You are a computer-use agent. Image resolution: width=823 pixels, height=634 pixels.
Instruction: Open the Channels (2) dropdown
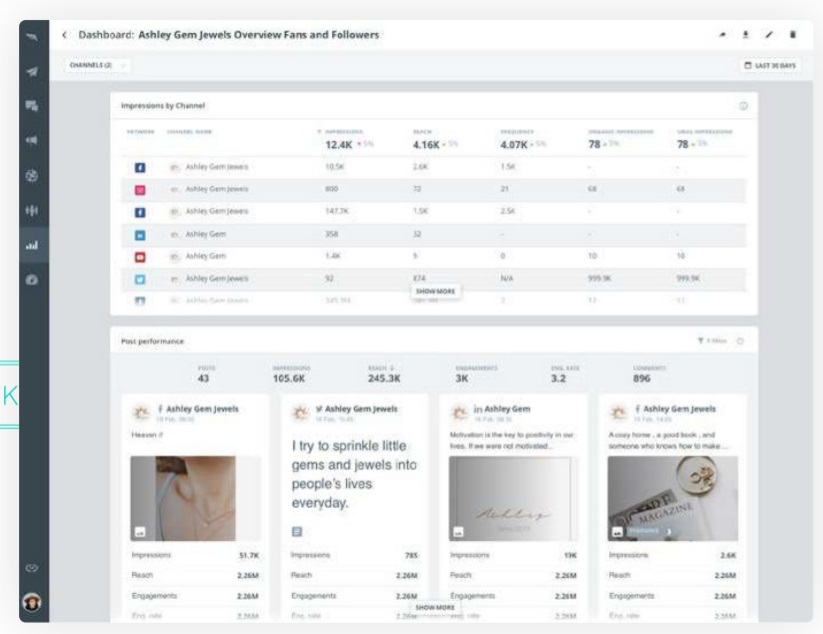[97, 65]
